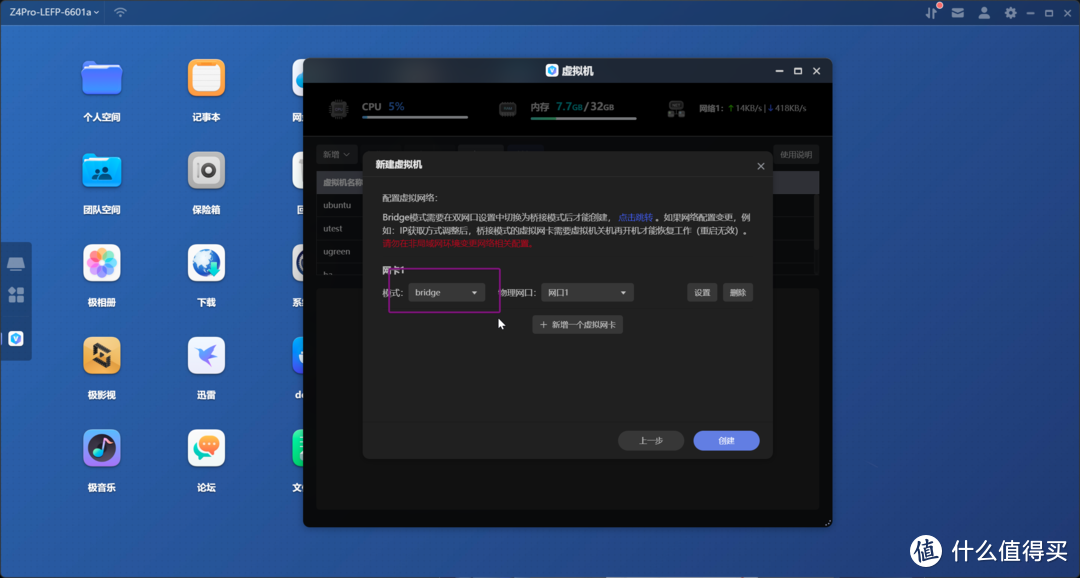This screenshot has height=578, width=1080.
Task: Click the 上一步 button
Action: tap(651, 441)
